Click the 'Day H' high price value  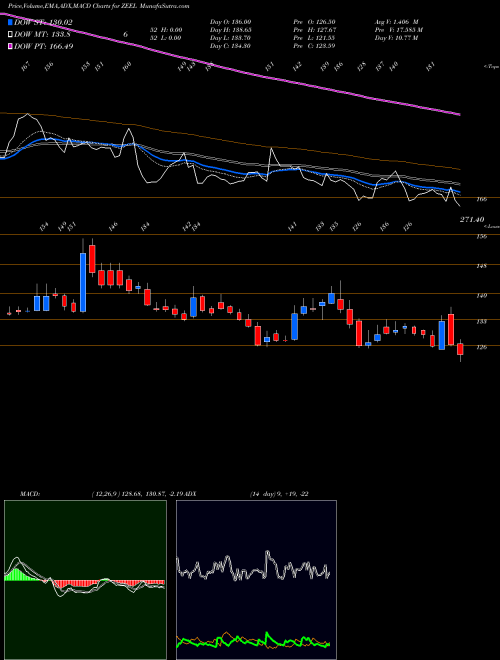(230, 30)
